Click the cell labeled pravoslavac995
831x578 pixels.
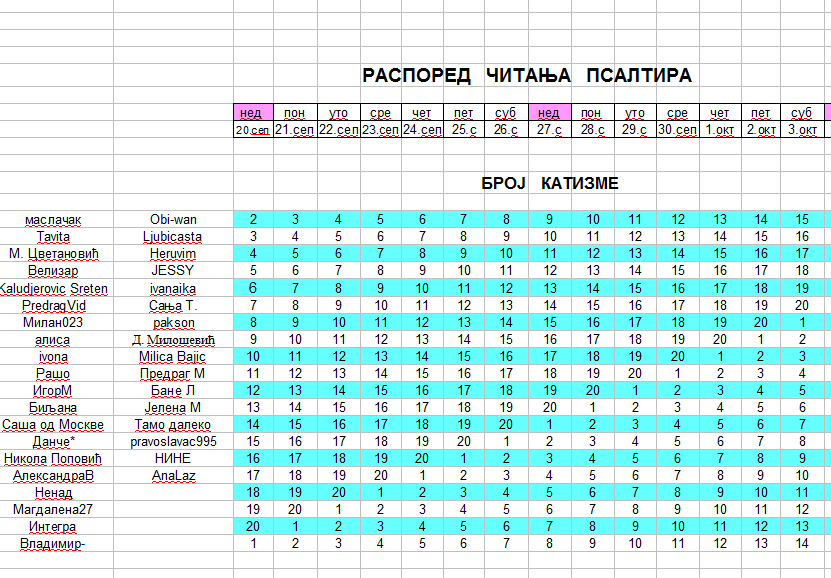(x=173, y=441)
